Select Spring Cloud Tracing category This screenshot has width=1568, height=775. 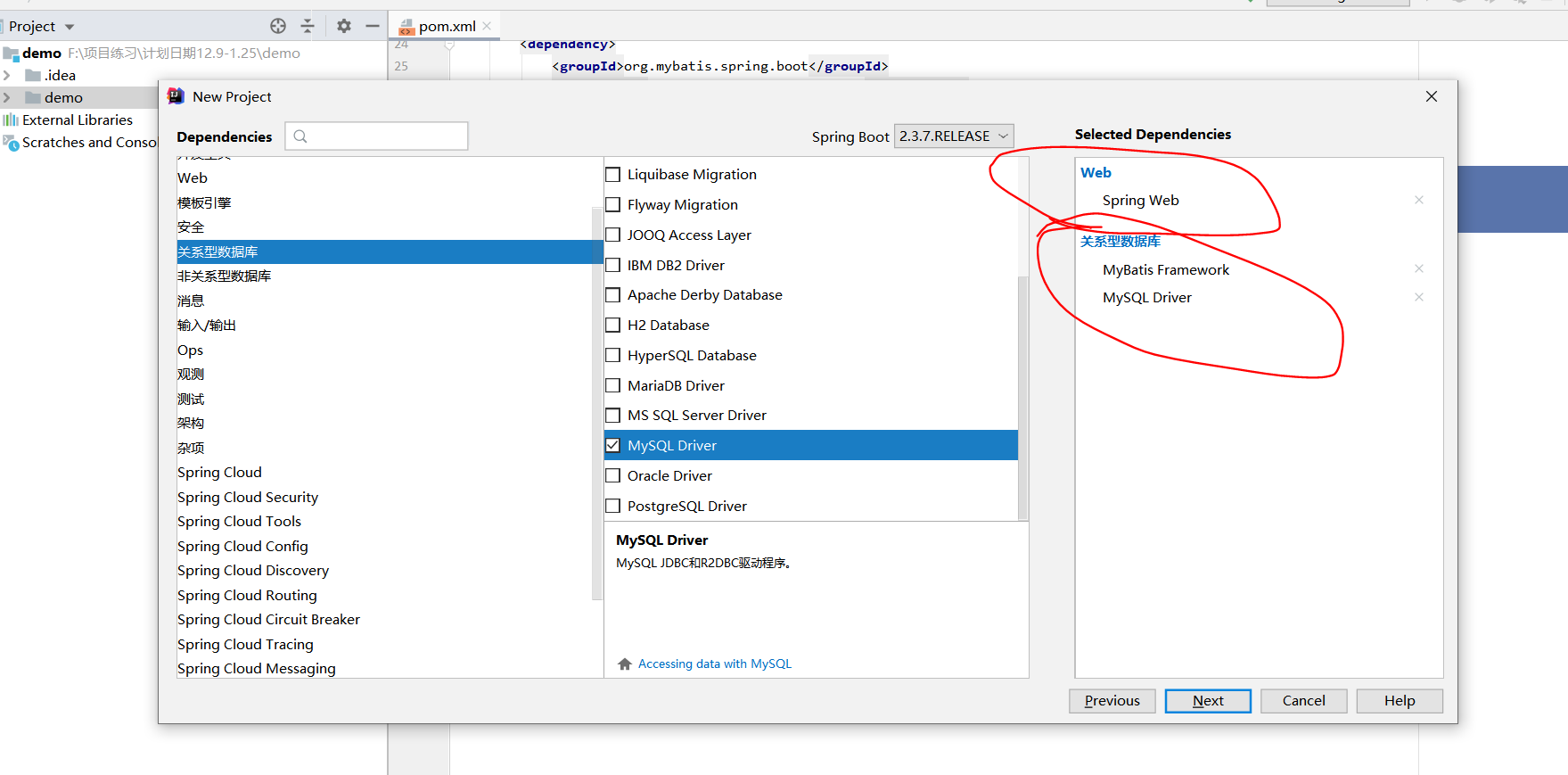[x=245, y=645]
